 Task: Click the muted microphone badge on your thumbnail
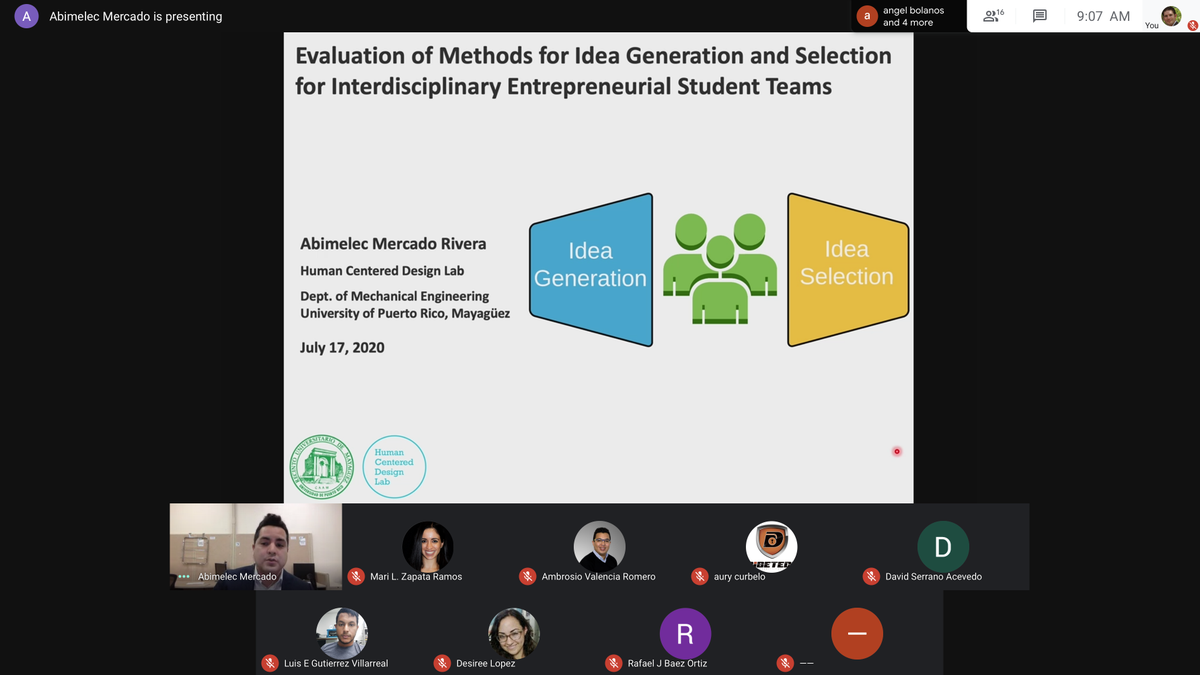pos(1192,25)
